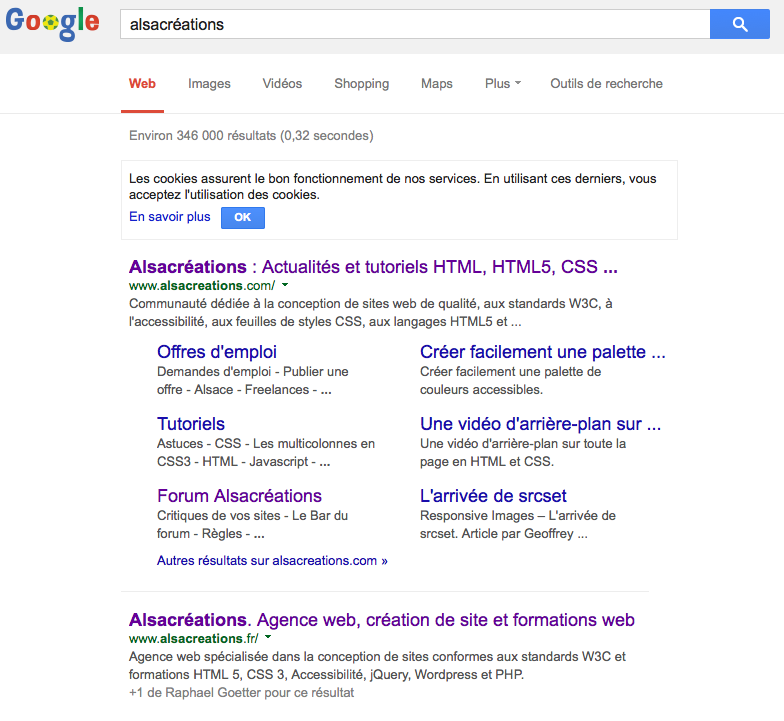Click the +1 de Raphael Goetter text
Screen dimensions: 784x721
point(241,692)
